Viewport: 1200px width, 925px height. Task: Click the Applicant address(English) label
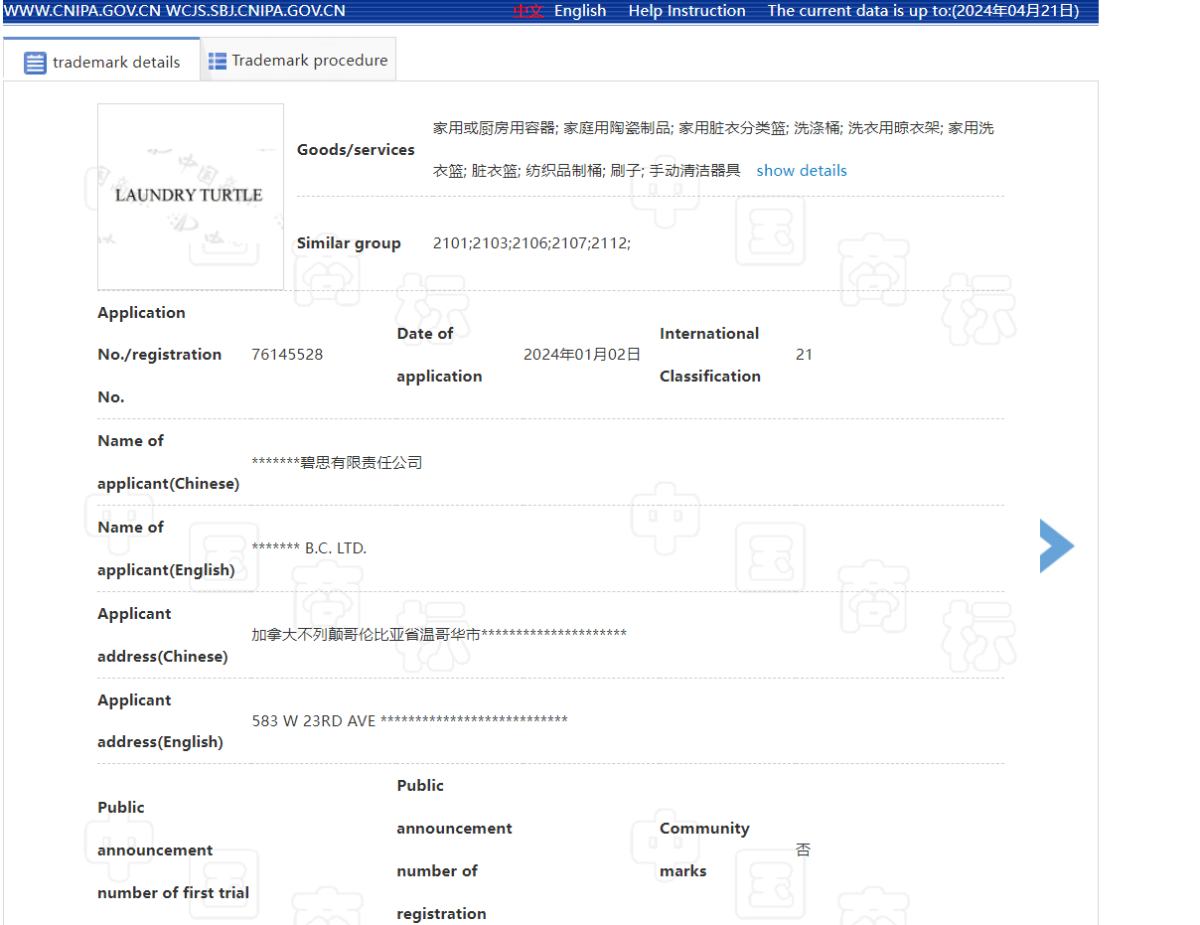[x=160, y=720]
